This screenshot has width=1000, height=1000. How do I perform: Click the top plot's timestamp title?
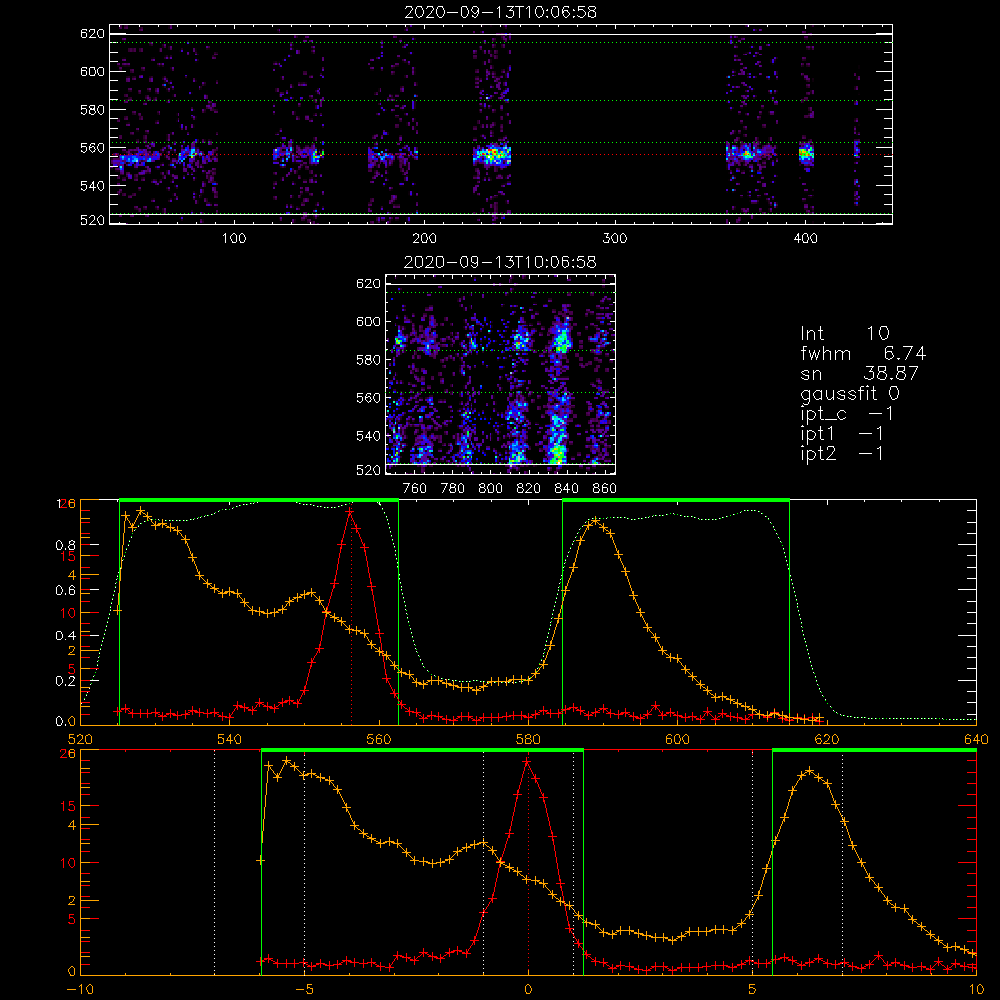pos(500,12)
